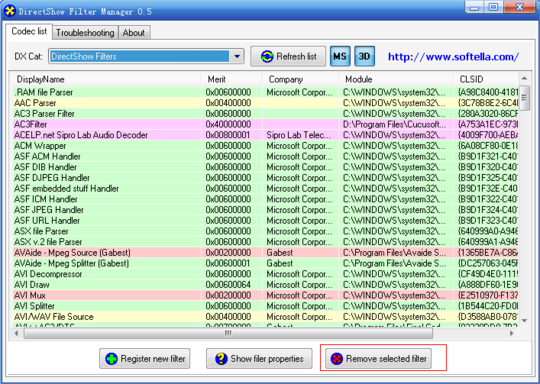Click the red X remove icon
The height and width of the screenshot is (384, 540).
[x=336, y=359]
